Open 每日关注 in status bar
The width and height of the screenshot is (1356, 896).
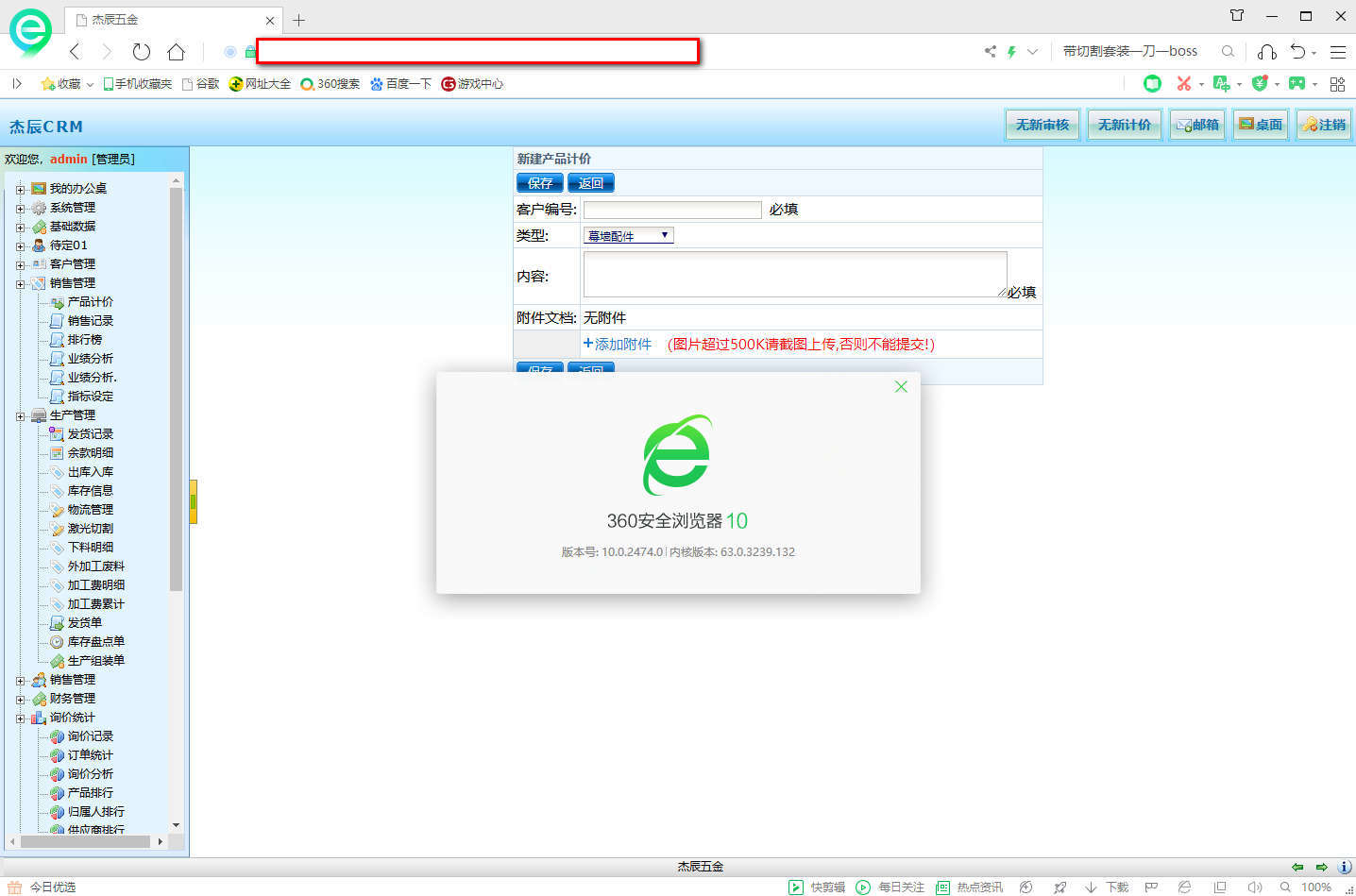pos(890,888)
